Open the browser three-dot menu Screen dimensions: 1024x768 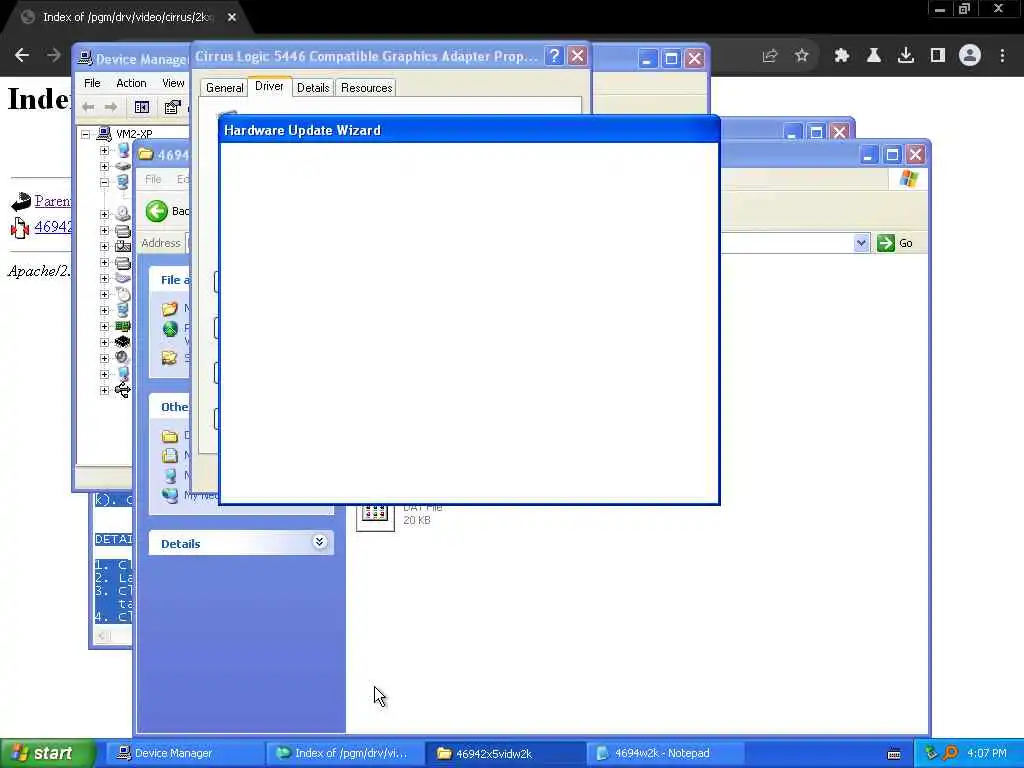click(x=1002, y=56)
